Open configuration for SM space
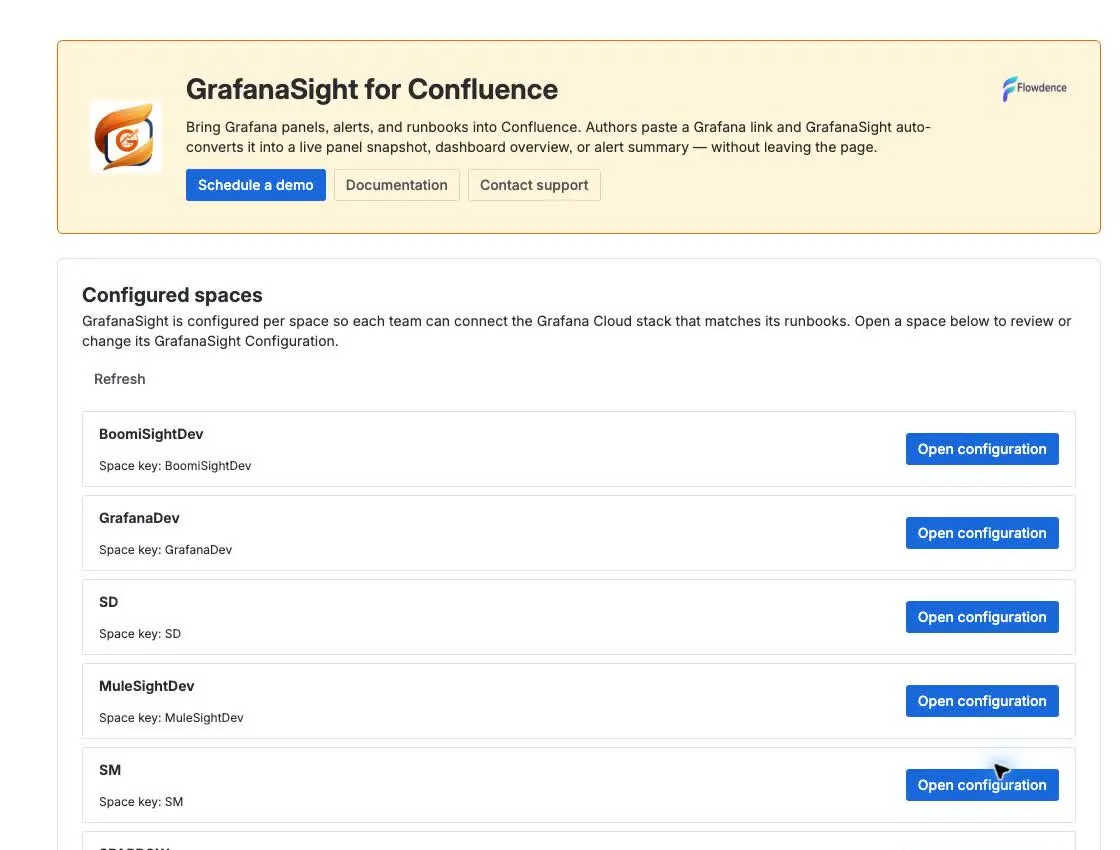 [x=982, y=785]
